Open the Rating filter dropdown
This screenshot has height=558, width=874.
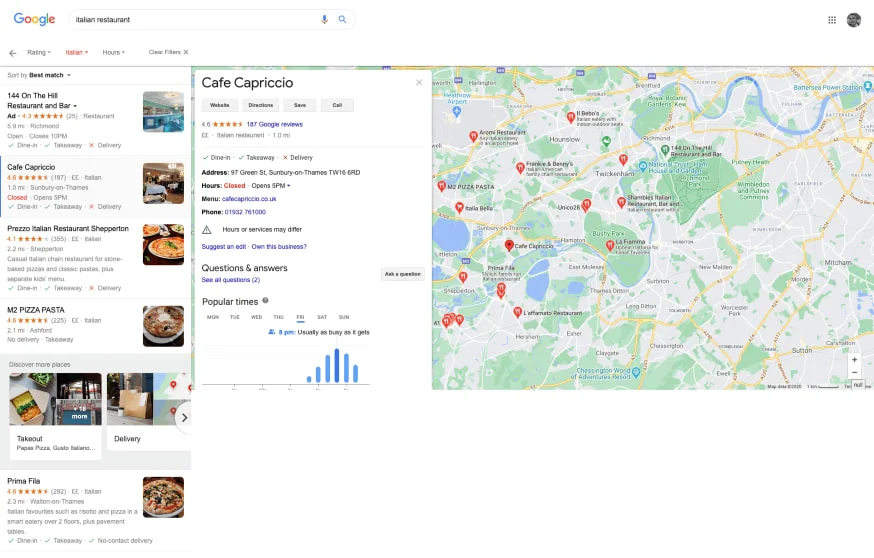point(38,52)
